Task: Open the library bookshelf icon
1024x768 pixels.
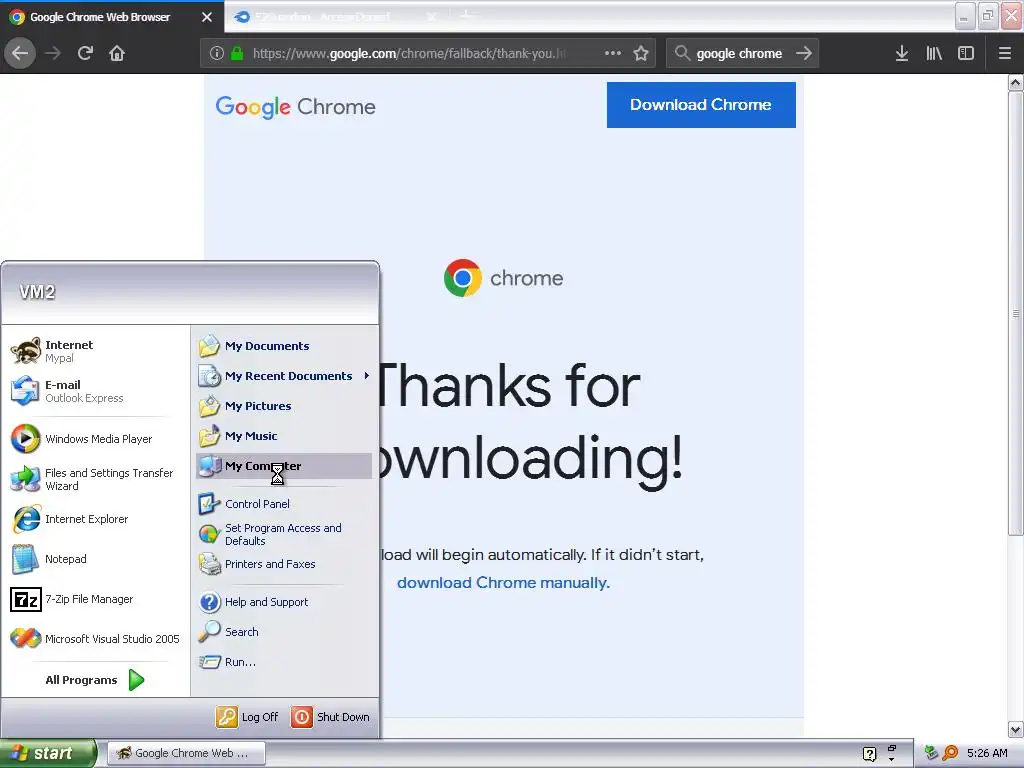Action: [934, 53]
